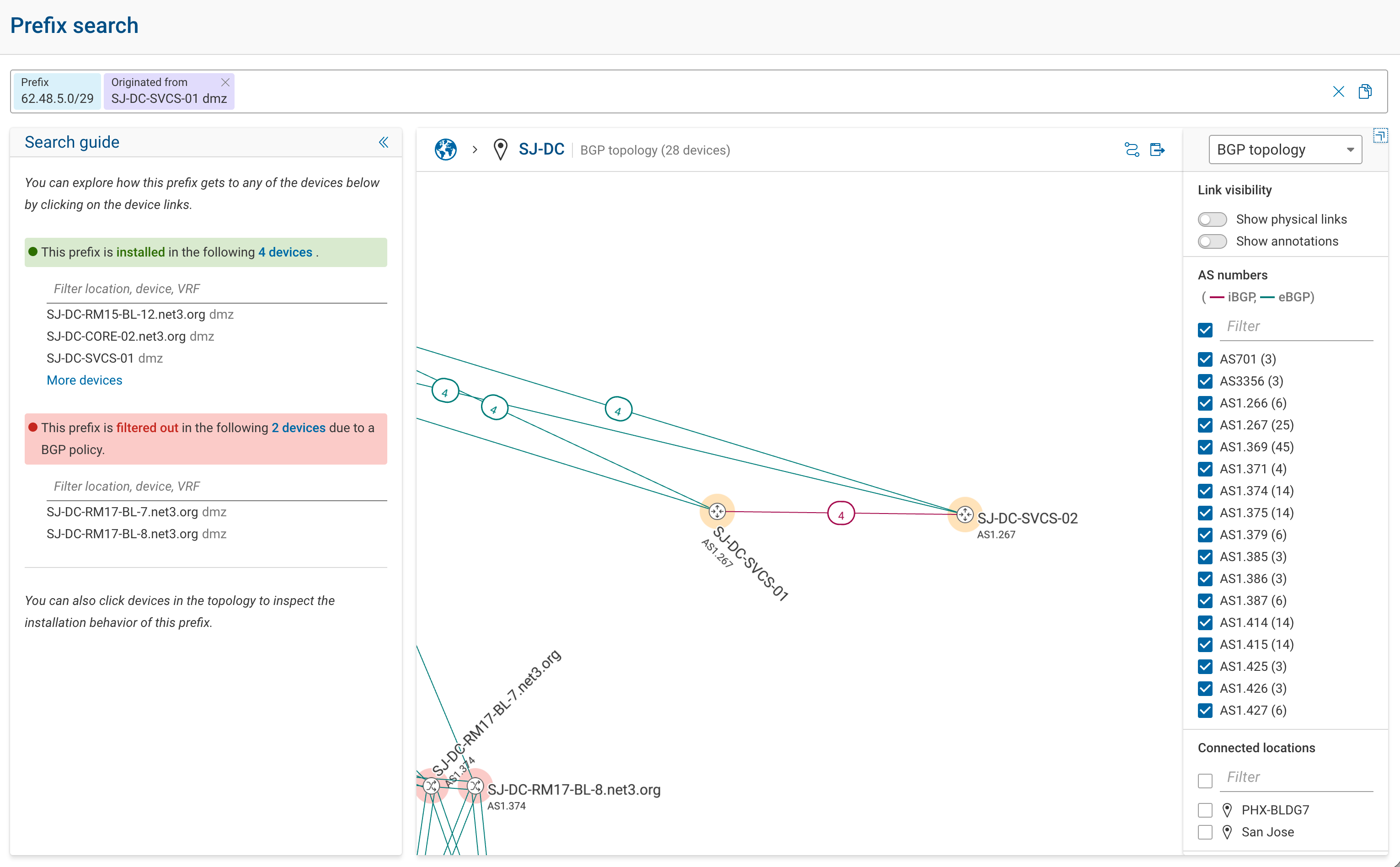Toggle the select-all AS numbers checkbox
1400x867 pixels.
click(1205, 330)
